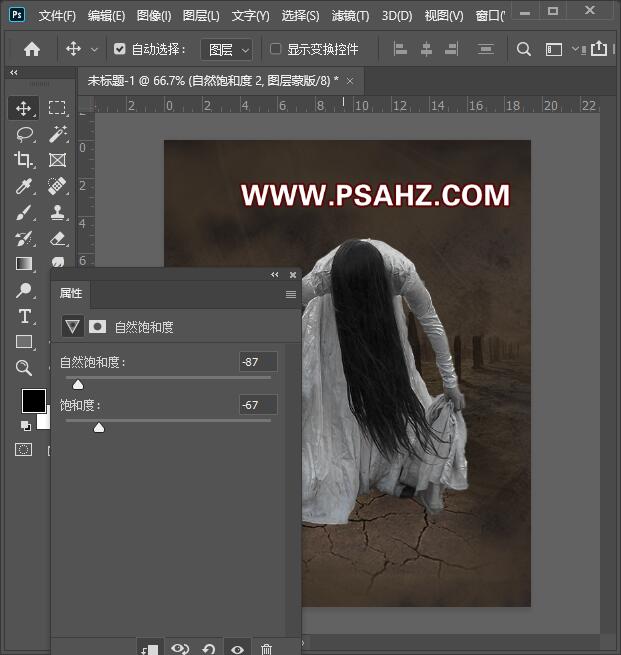
Task: Reset adjustment to defaults icon
Action: (208, 649)
